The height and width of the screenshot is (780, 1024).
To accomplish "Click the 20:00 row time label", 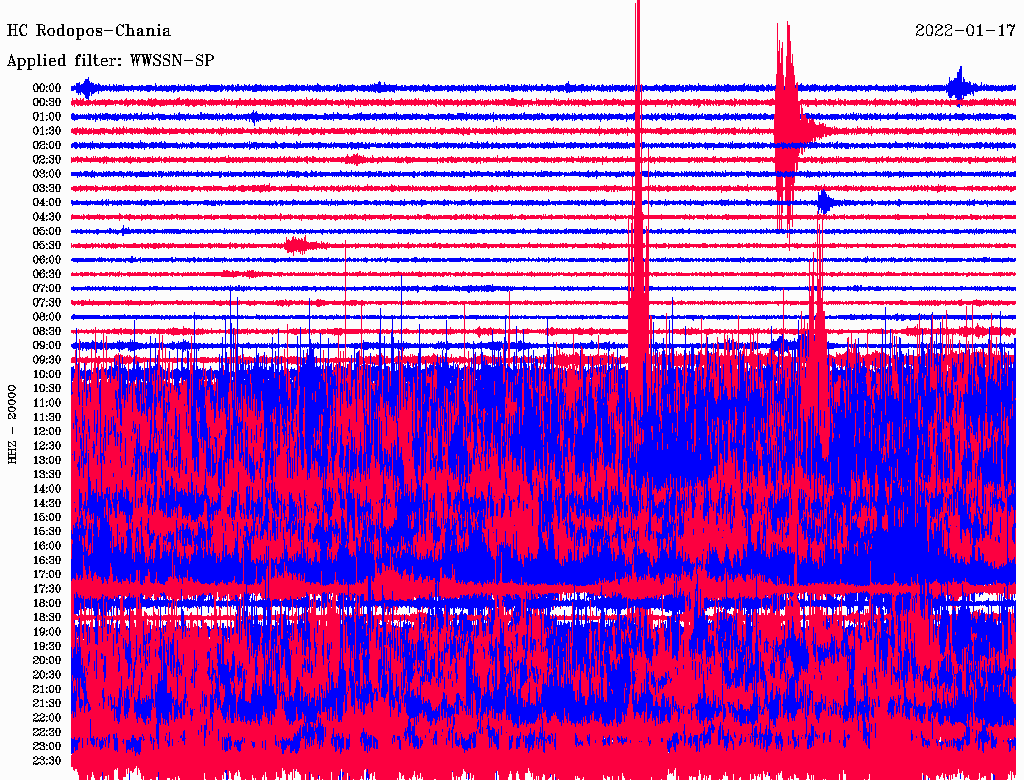I will coord(47,660).
